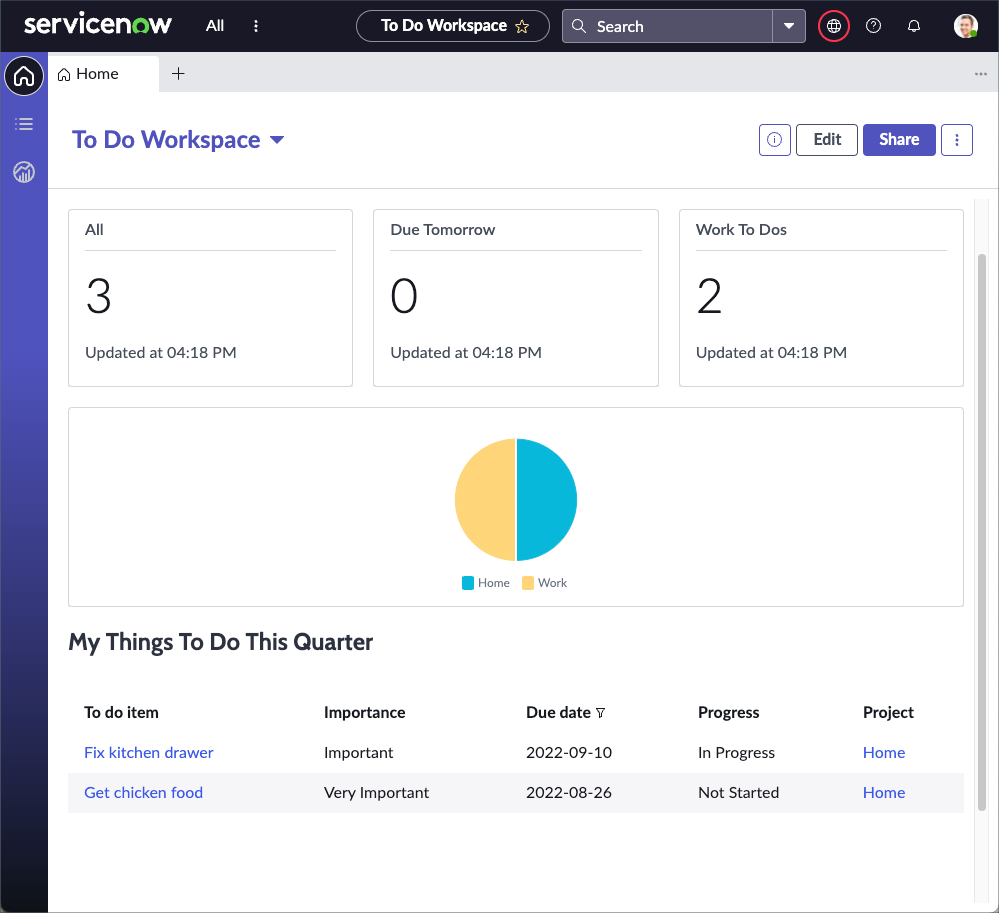Viewport: 999px width, 913px height.
Task: Unfavorite To Do Workspace via the star
Action: (523, 27)
